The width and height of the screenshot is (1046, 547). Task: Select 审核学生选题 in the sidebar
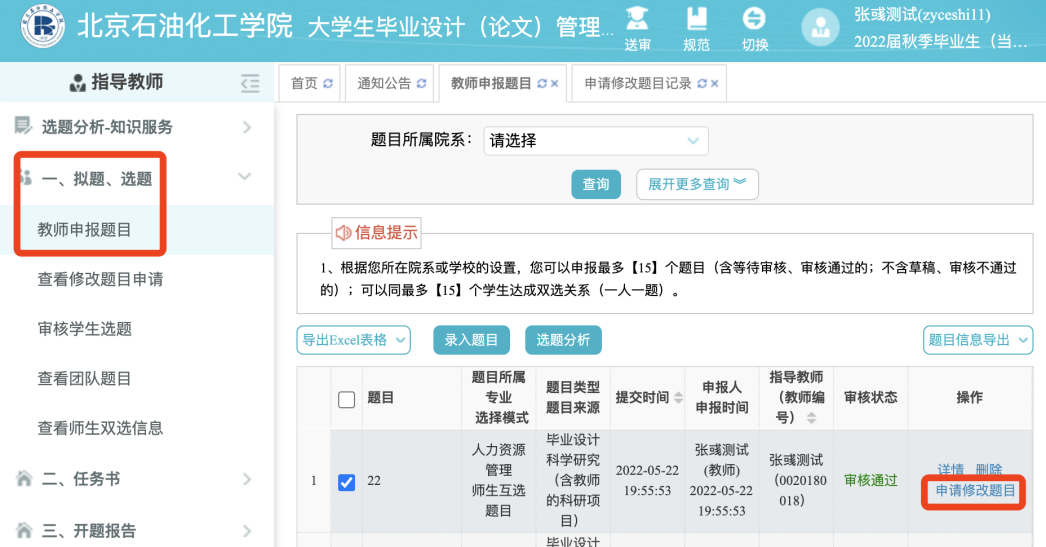[85, 329]
